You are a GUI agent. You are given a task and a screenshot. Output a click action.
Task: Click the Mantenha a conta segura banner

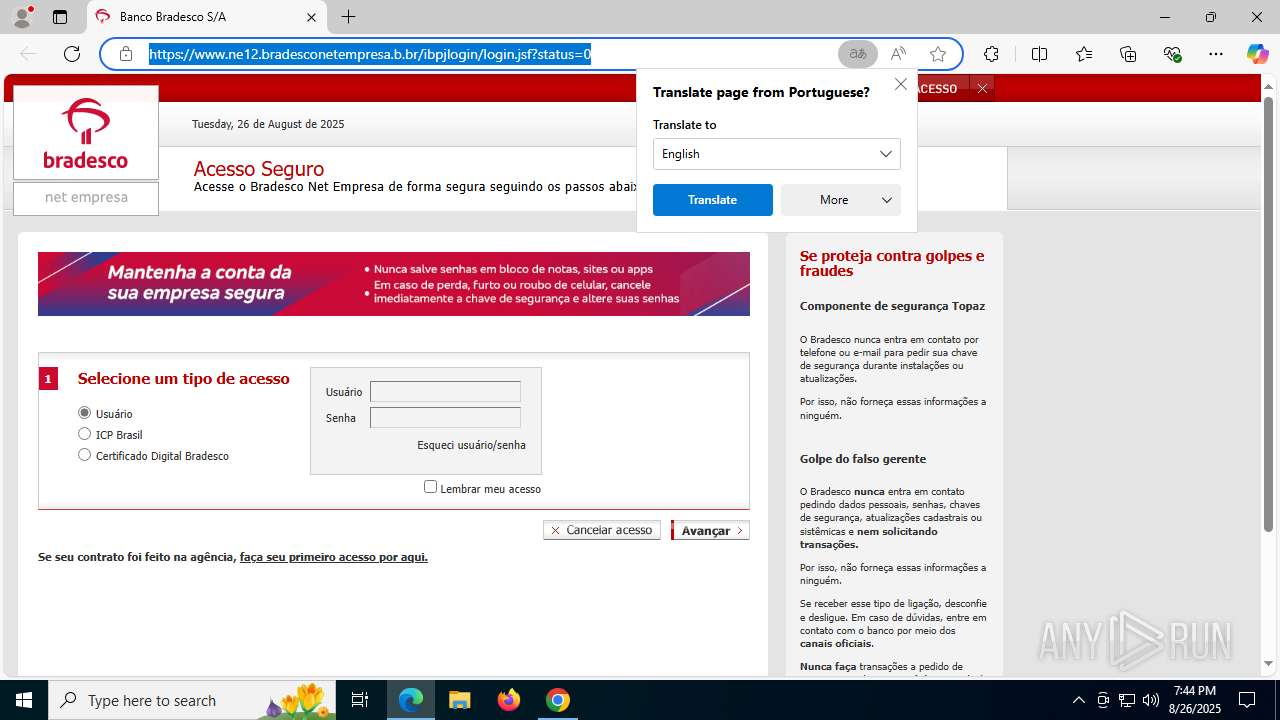coord(394,284)
